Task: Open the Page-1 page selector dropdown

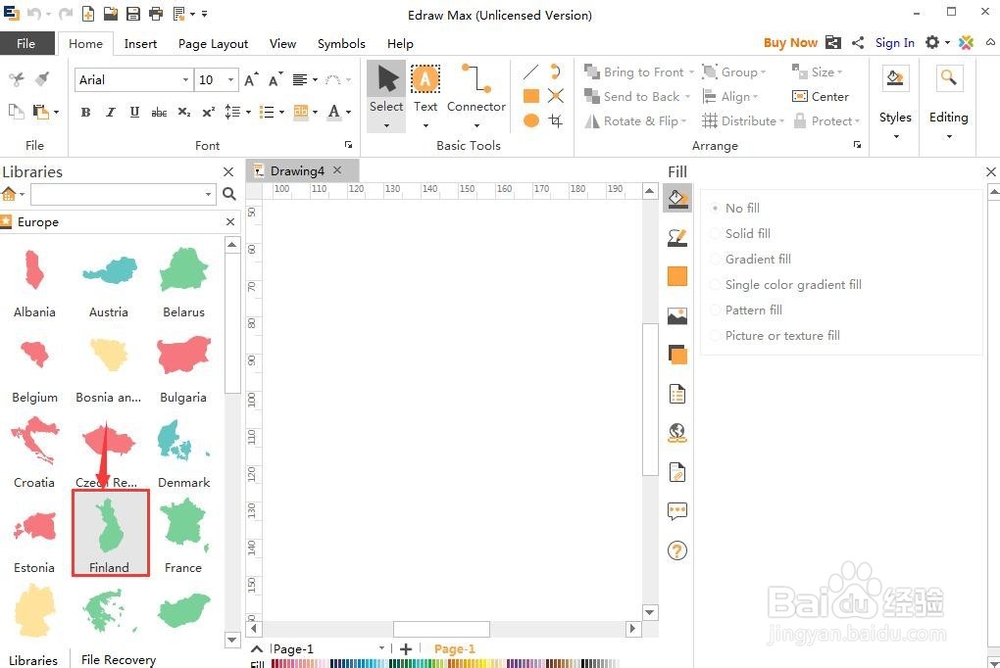Action: (x=381, y=648)
